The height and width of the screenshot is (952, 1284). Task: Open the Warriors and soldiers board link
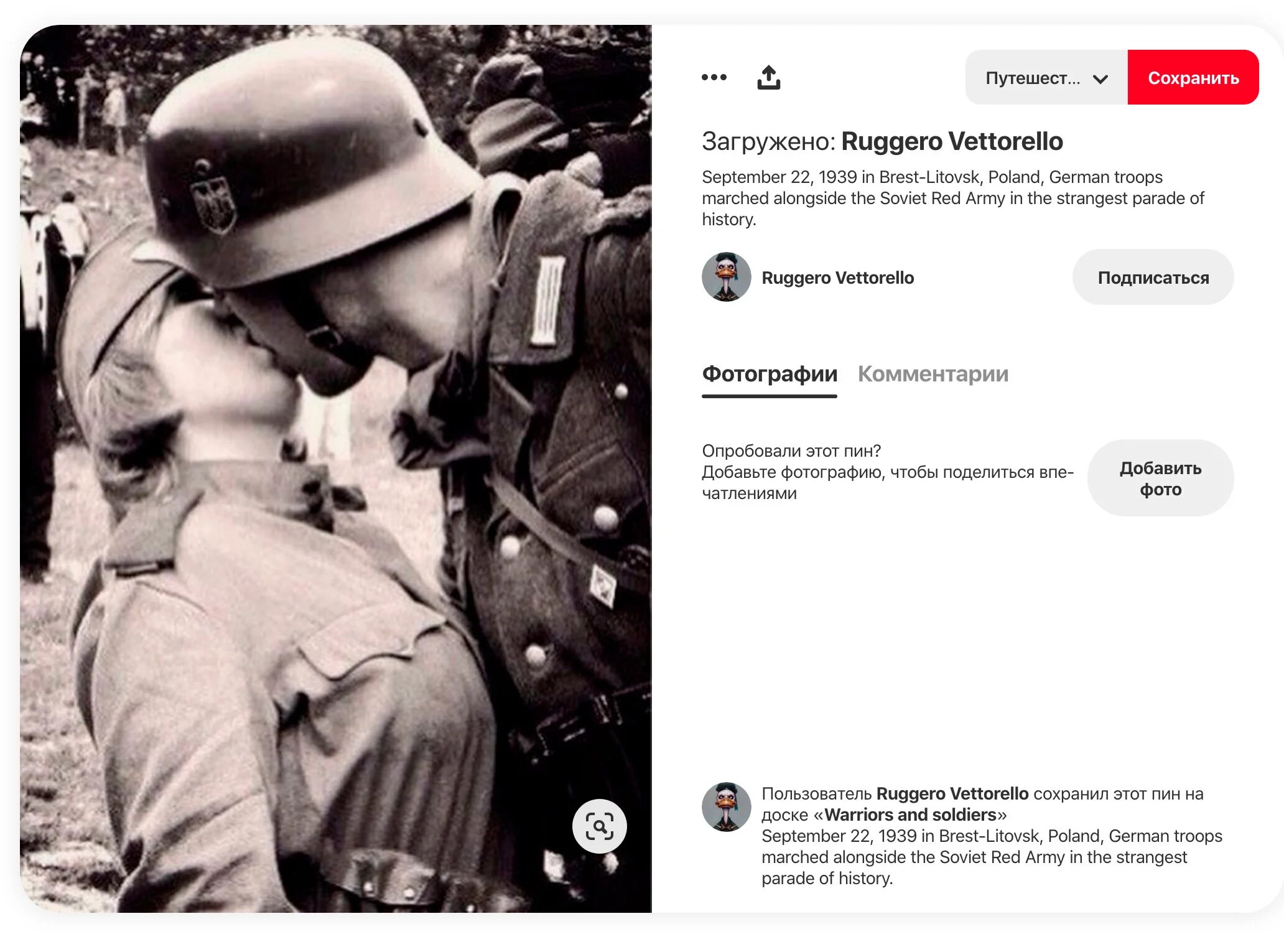coord(910,814)
